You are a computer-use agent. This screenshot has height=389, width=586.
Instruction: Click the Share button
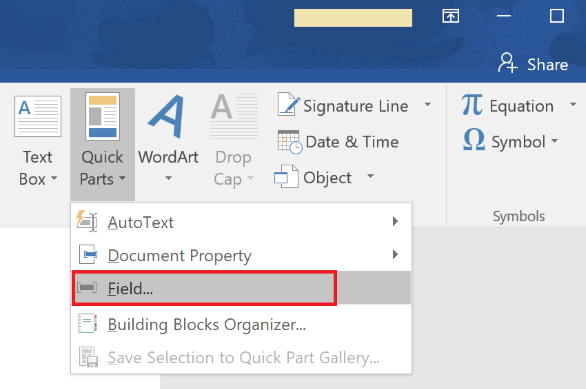533,64
